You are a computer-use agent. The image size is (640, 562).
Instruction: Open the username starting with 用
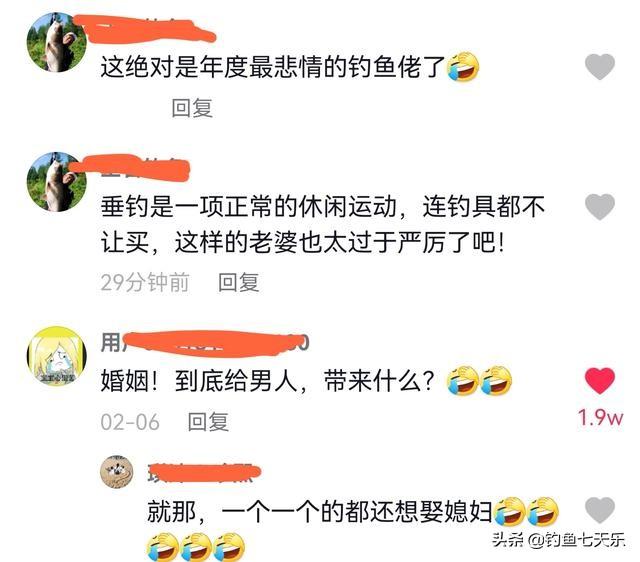click(204, 343)
